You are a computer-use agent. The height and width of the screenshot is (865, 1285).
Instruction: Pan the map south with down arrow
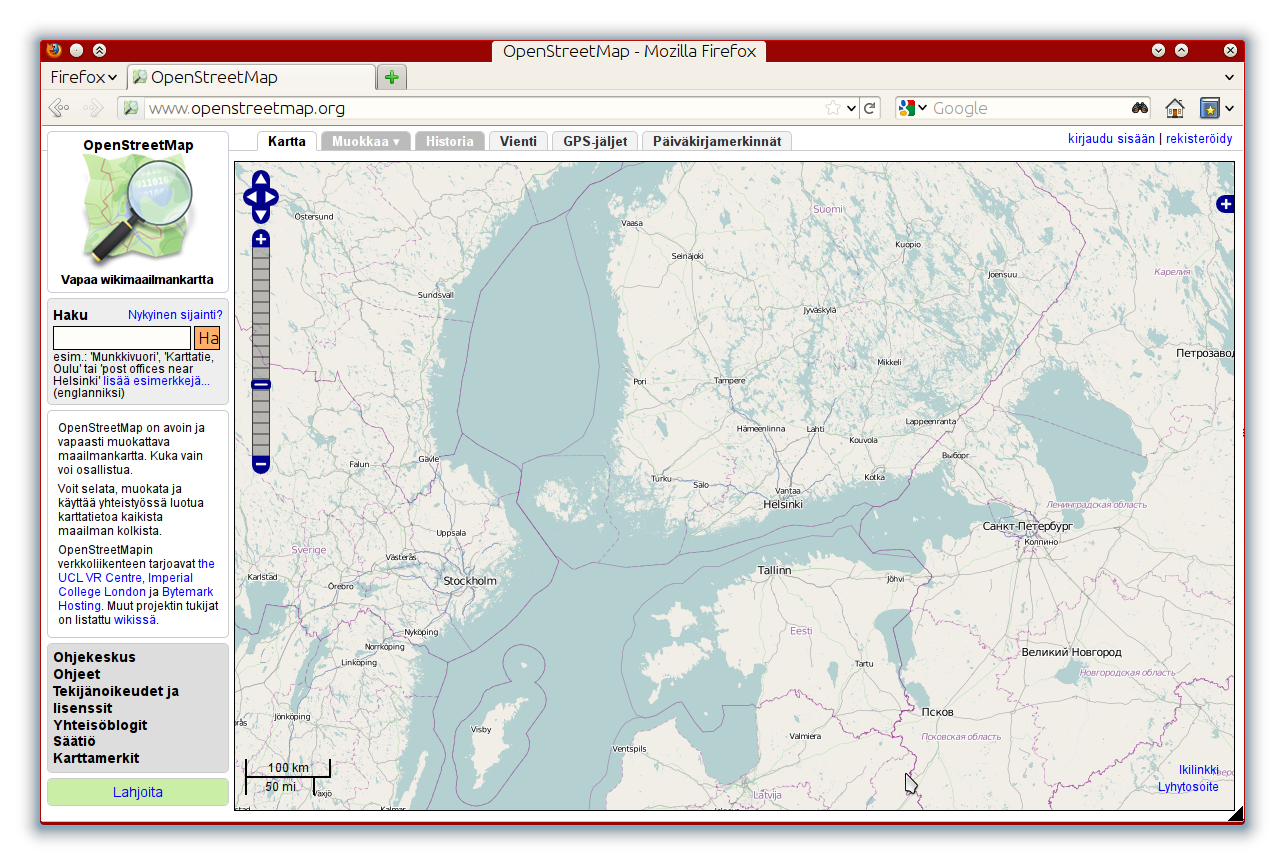coord(261,215)
